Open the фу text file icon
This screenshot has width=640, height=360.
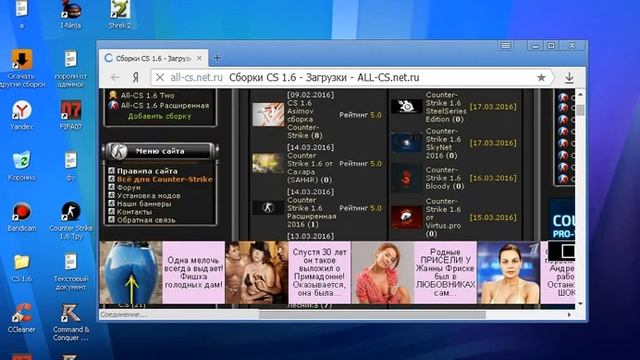tap(71, 166)
